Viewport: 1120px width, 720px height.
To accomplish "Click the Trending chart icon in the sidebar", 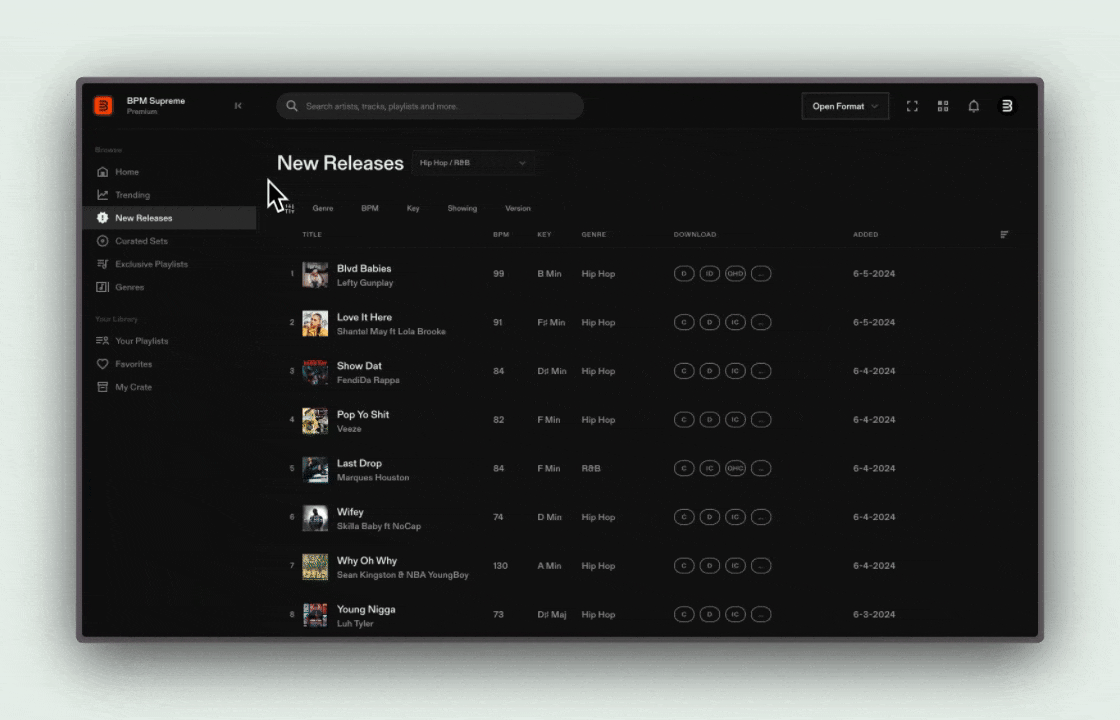I will (x=102, y=194).
